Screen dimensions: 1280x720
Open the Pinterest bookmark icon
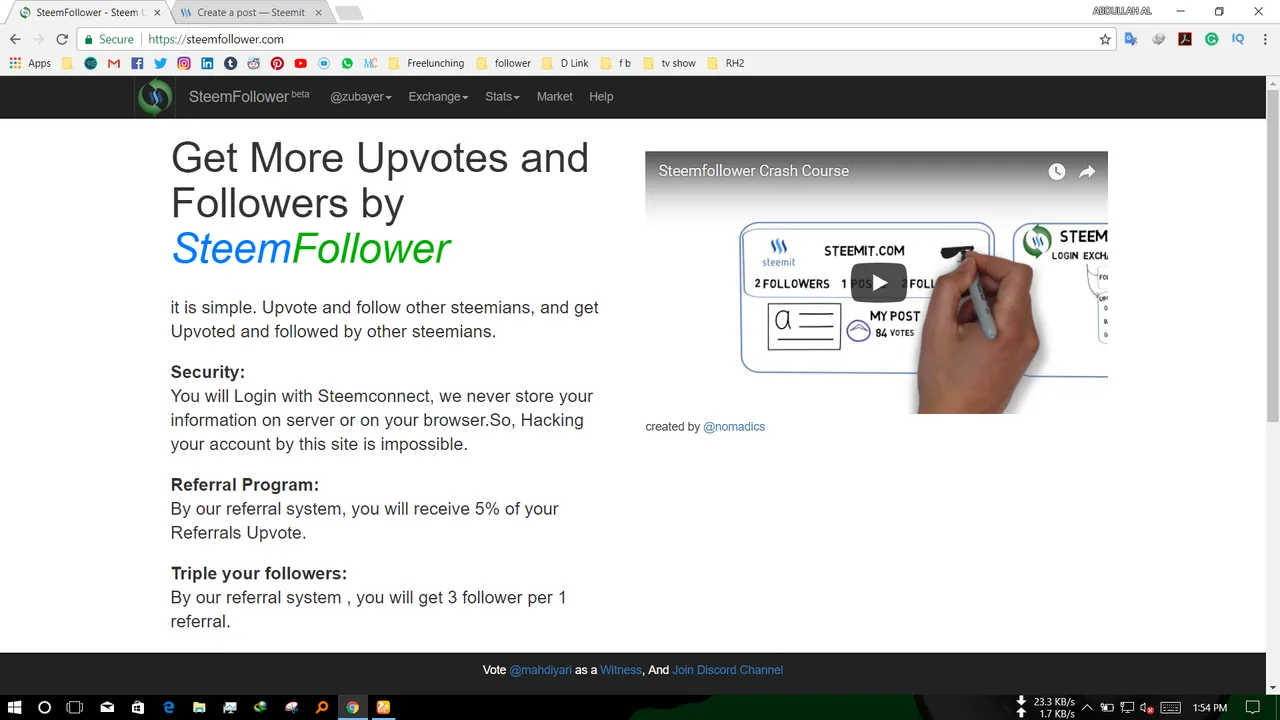(277, 63)
